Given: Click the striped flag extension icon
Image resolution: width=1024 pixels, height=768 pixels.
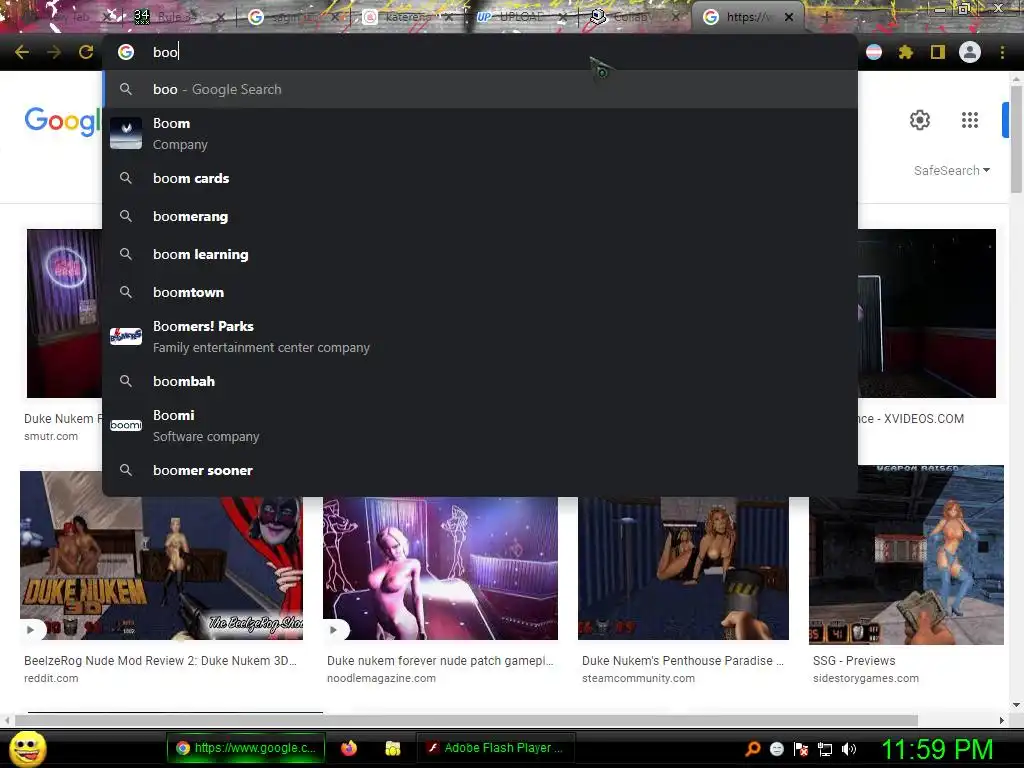Looking at the screenshot, I should 874,52.
